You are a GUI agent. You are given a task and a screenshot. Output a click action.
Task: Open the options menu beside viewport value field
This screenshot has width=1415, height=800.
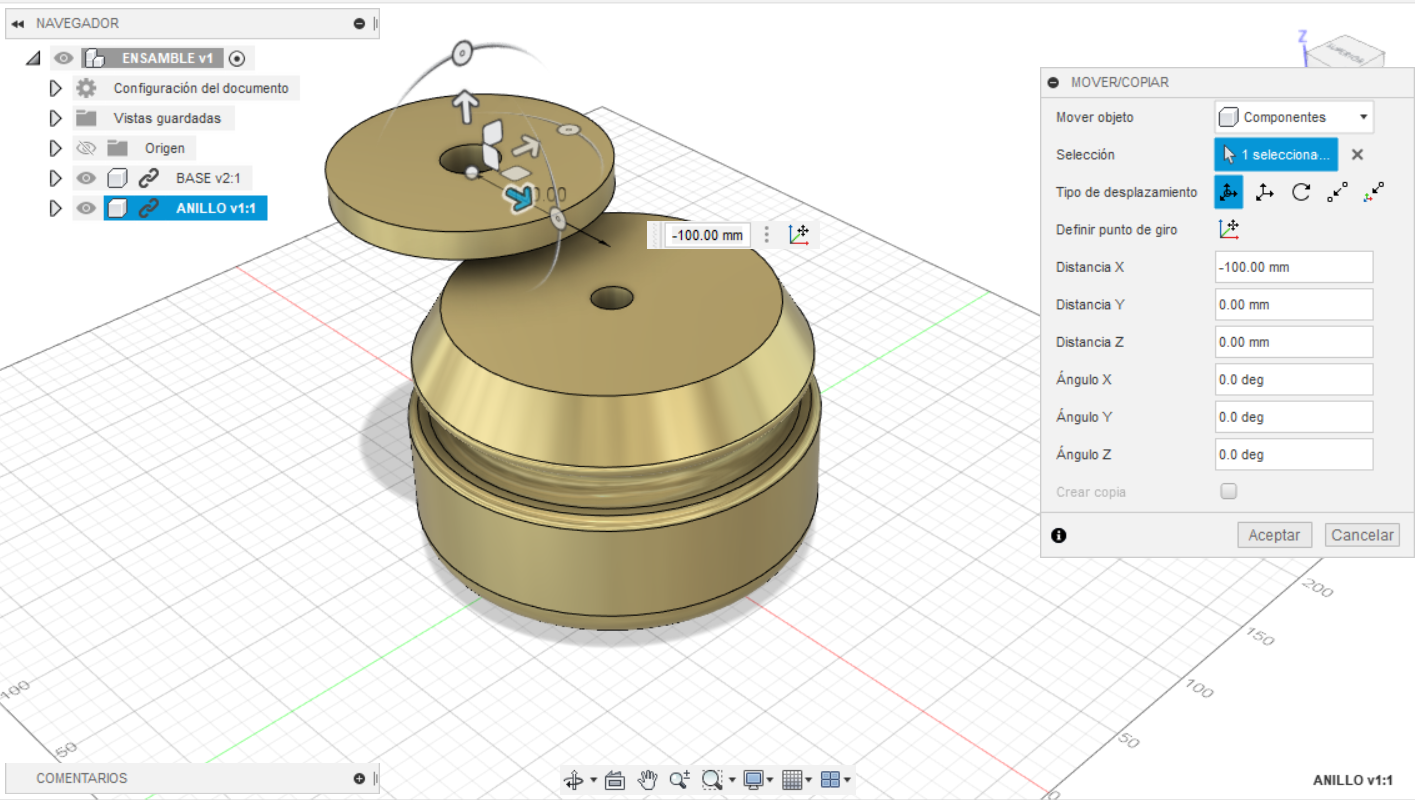pos(767,235)
